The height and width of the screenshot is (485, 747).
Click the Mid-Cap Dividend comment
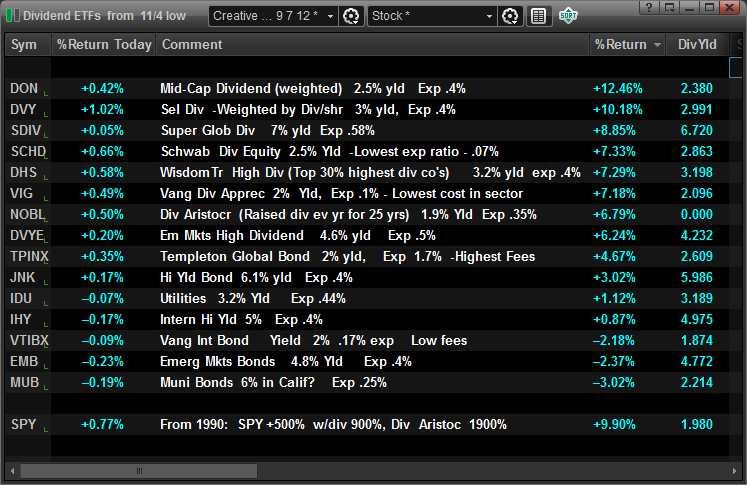tap(313, 89)
